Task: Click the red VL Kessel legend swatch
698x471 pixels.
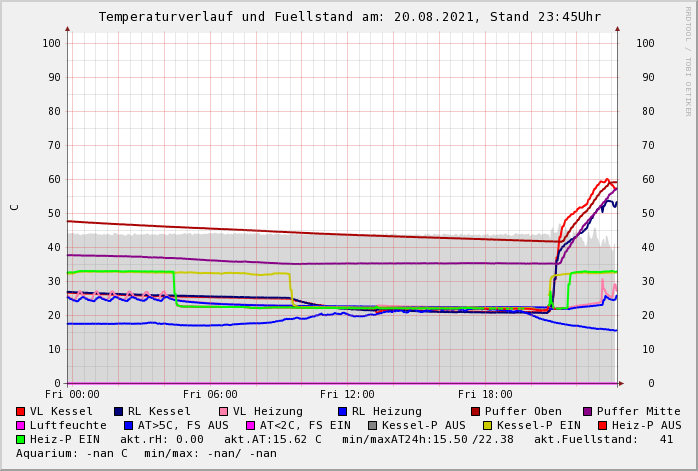Action: (x=21, y=411)
